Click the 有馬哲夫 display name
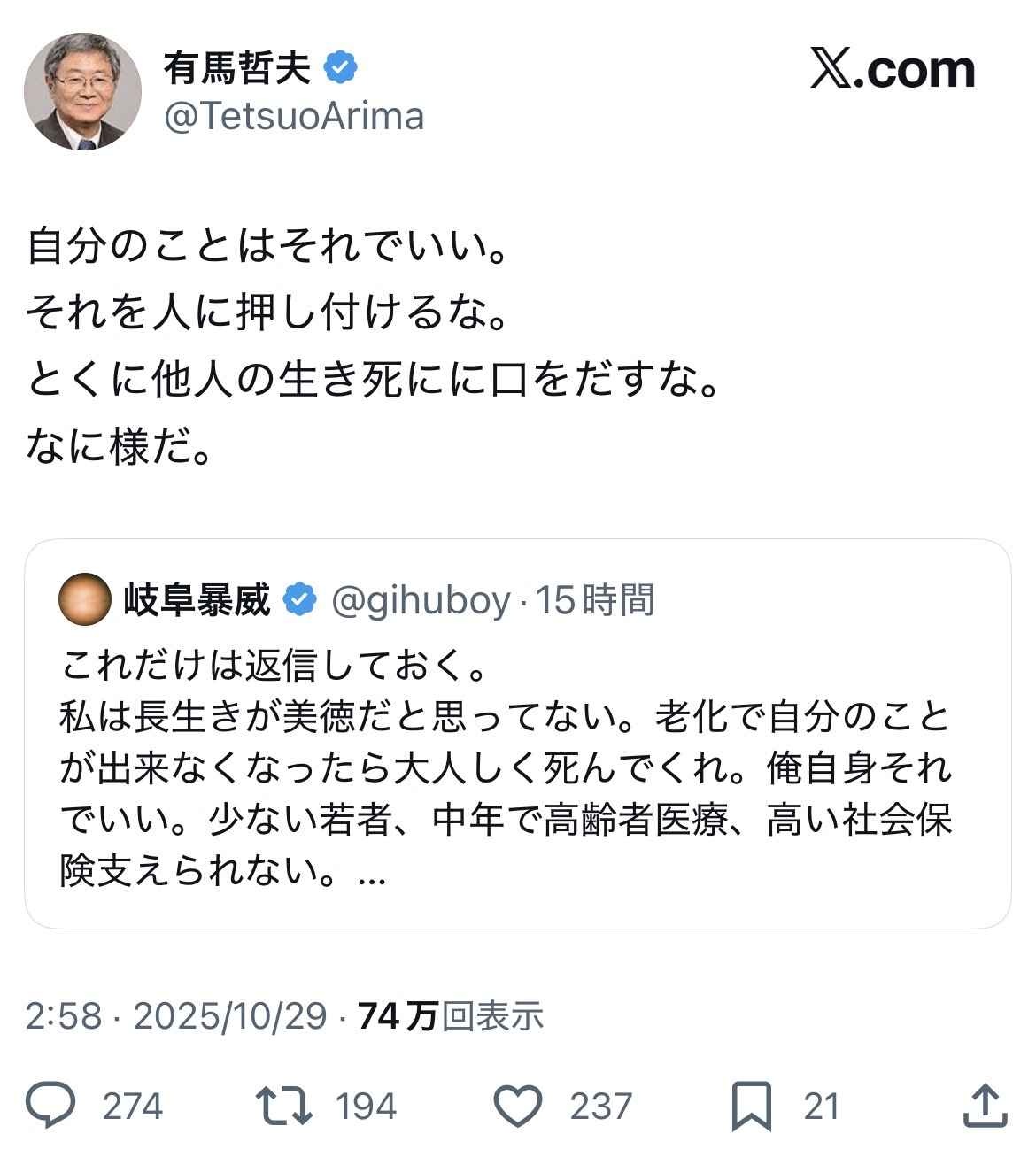Viewport: 1036px width, 1157px height. pyautogui.click(x=236, y=68)
